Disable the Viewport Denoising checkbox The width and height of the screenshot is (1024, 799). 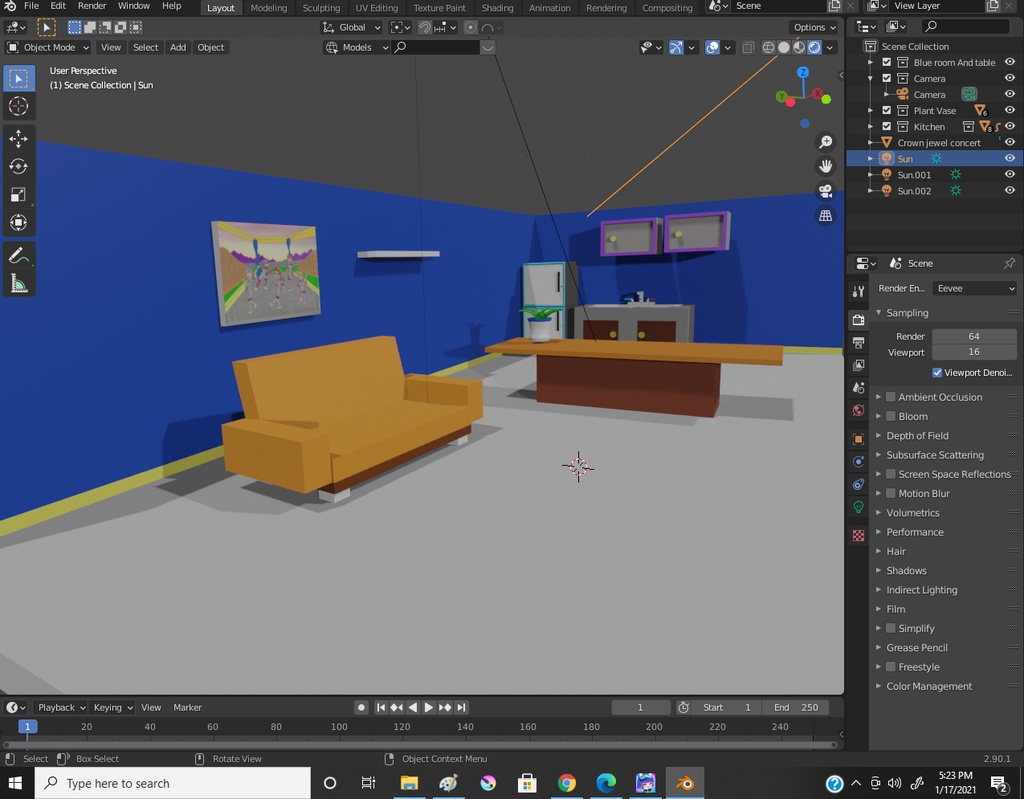pyautogui.click(x=937, y=372)
